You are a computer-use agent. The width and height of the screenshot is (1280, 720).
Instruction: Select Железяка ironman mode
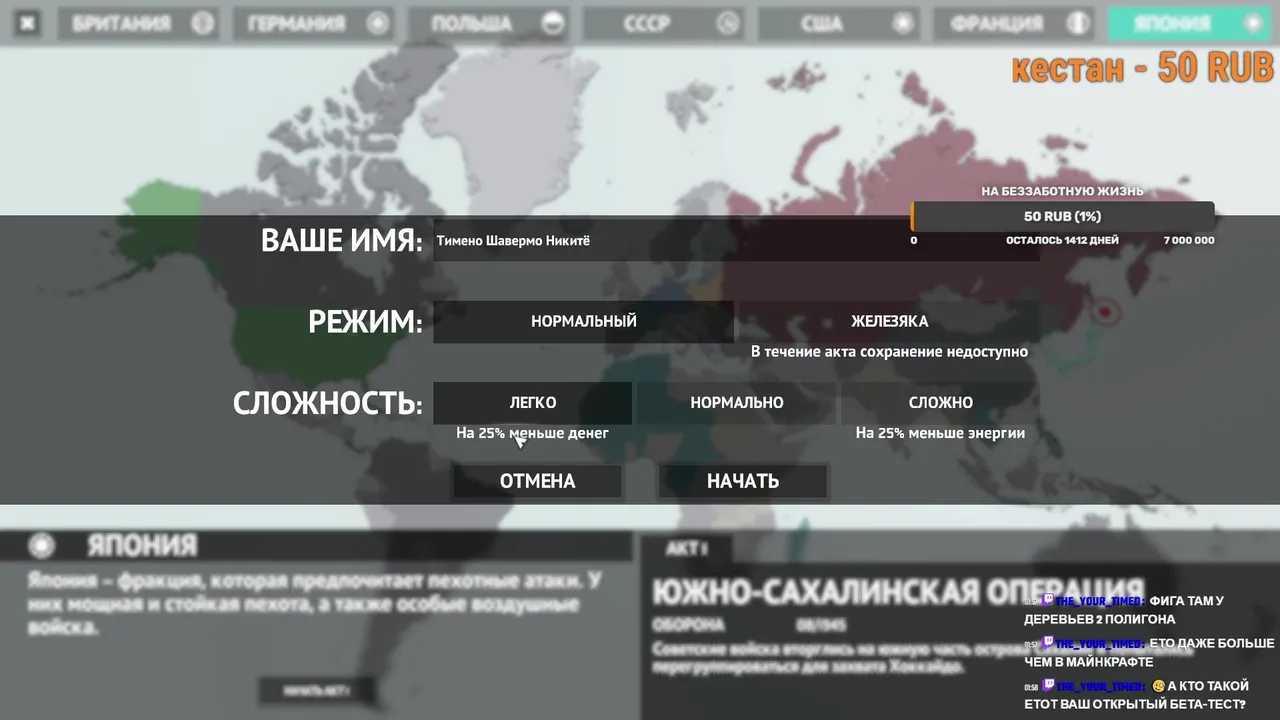[890, 322]
